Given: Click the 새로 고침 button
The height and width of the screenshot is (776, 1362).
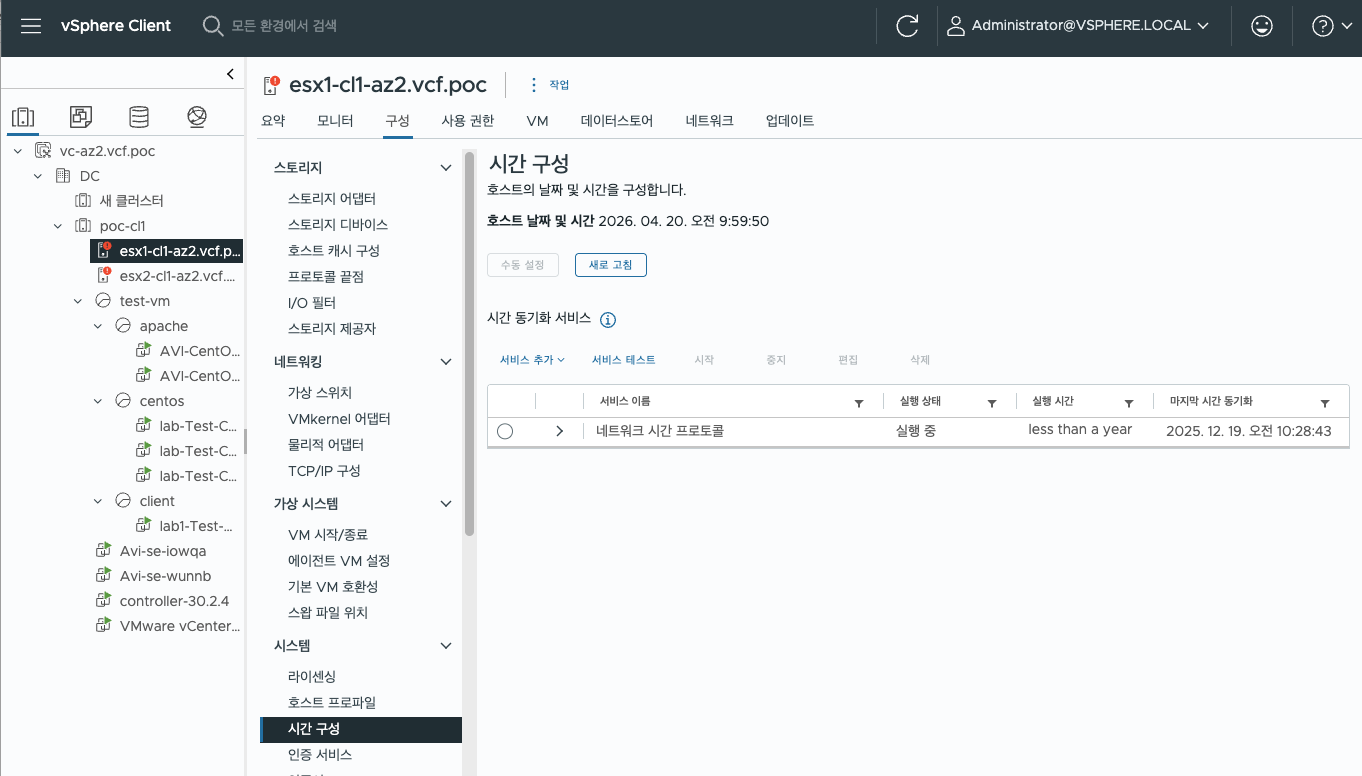Looking at the screenshot, I should point(611,265).
